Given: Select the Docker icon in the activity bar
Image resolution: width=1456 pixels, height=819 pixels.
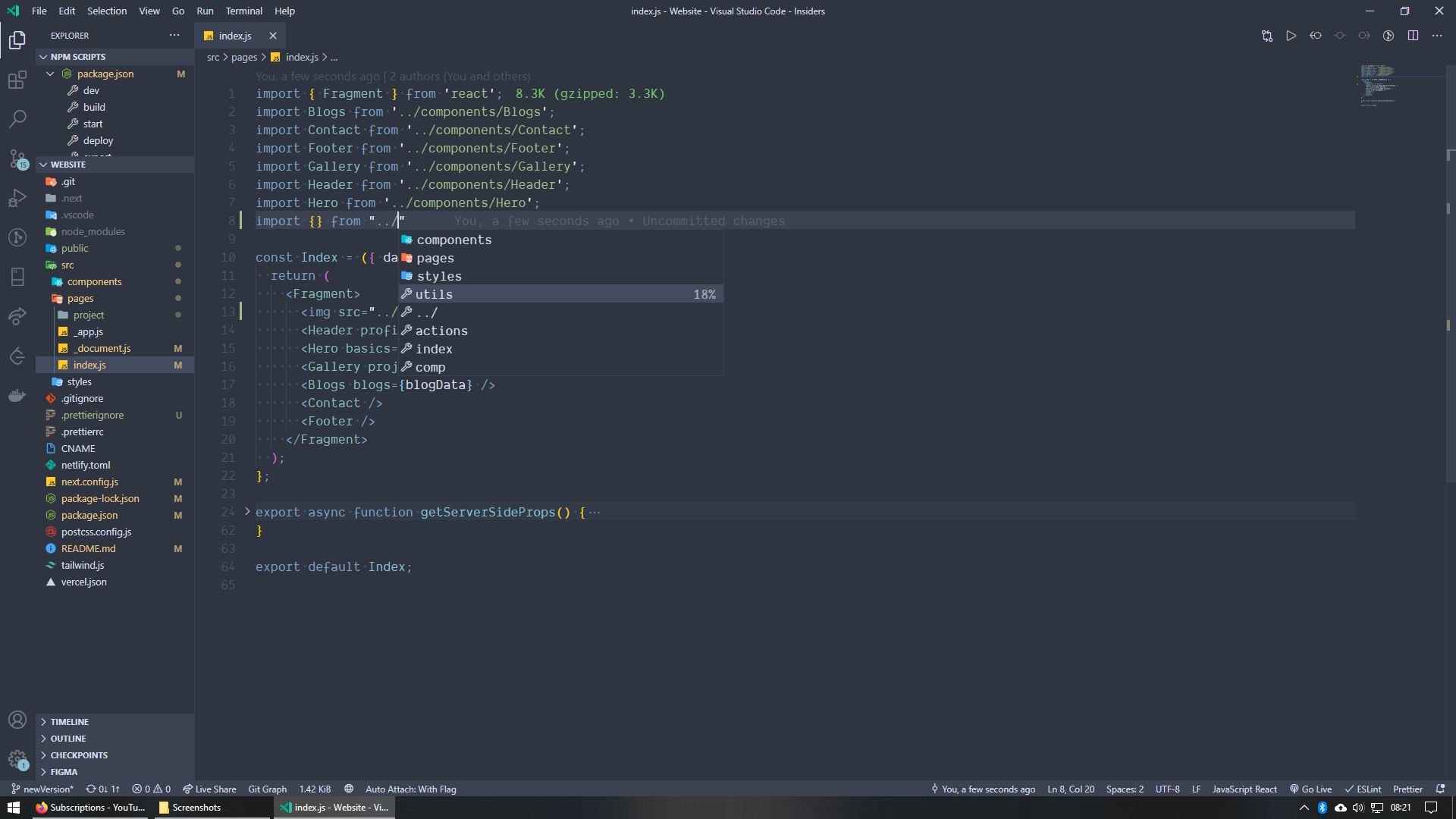Looking at the screenshot, I should 17,395.
